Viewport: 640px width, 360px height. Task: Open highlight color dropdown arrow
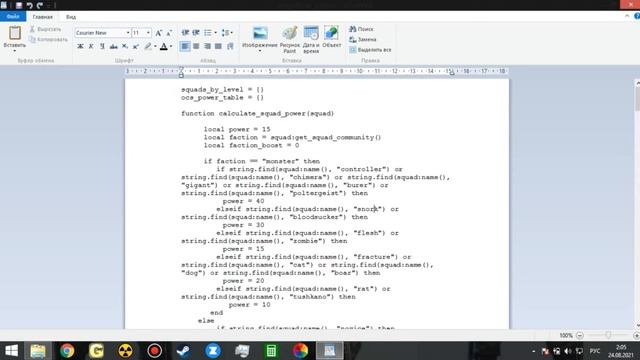[x=155, y=47]
